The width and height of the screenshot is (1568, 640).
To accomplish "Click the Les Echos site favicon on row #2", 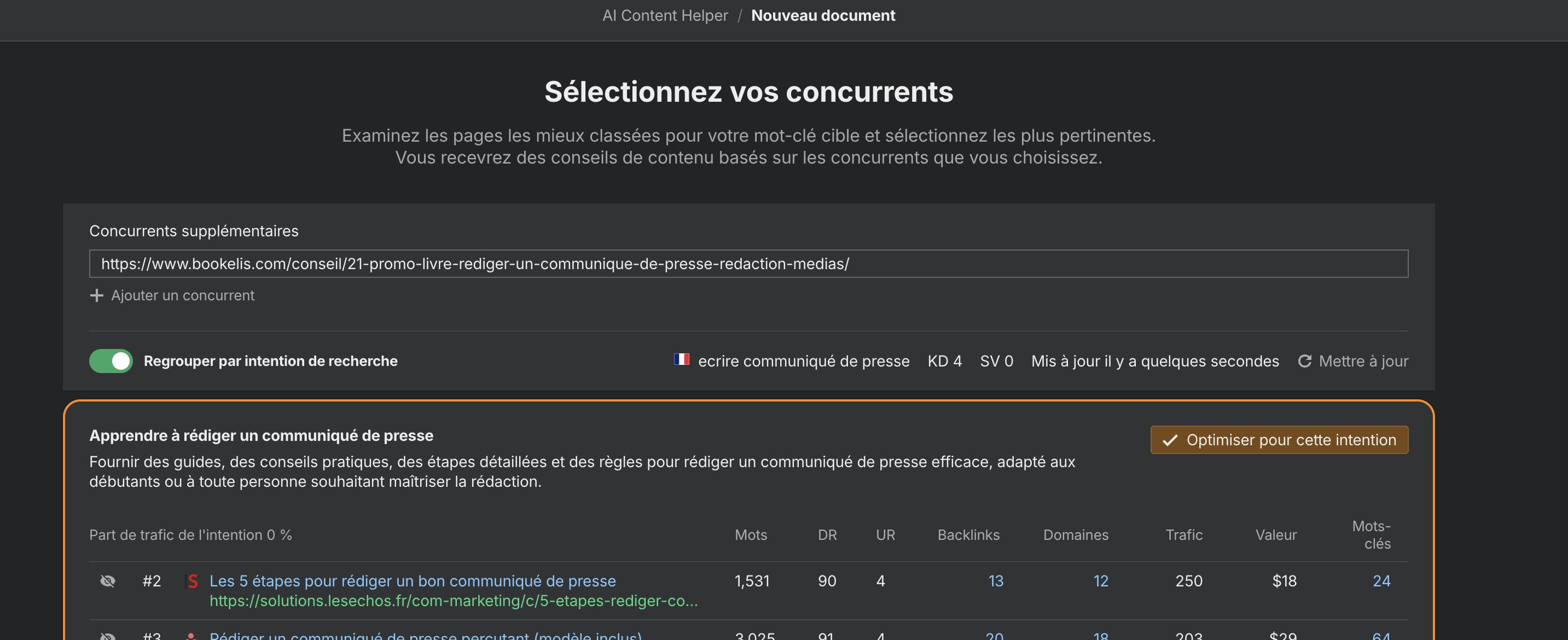I will (193, 581).
